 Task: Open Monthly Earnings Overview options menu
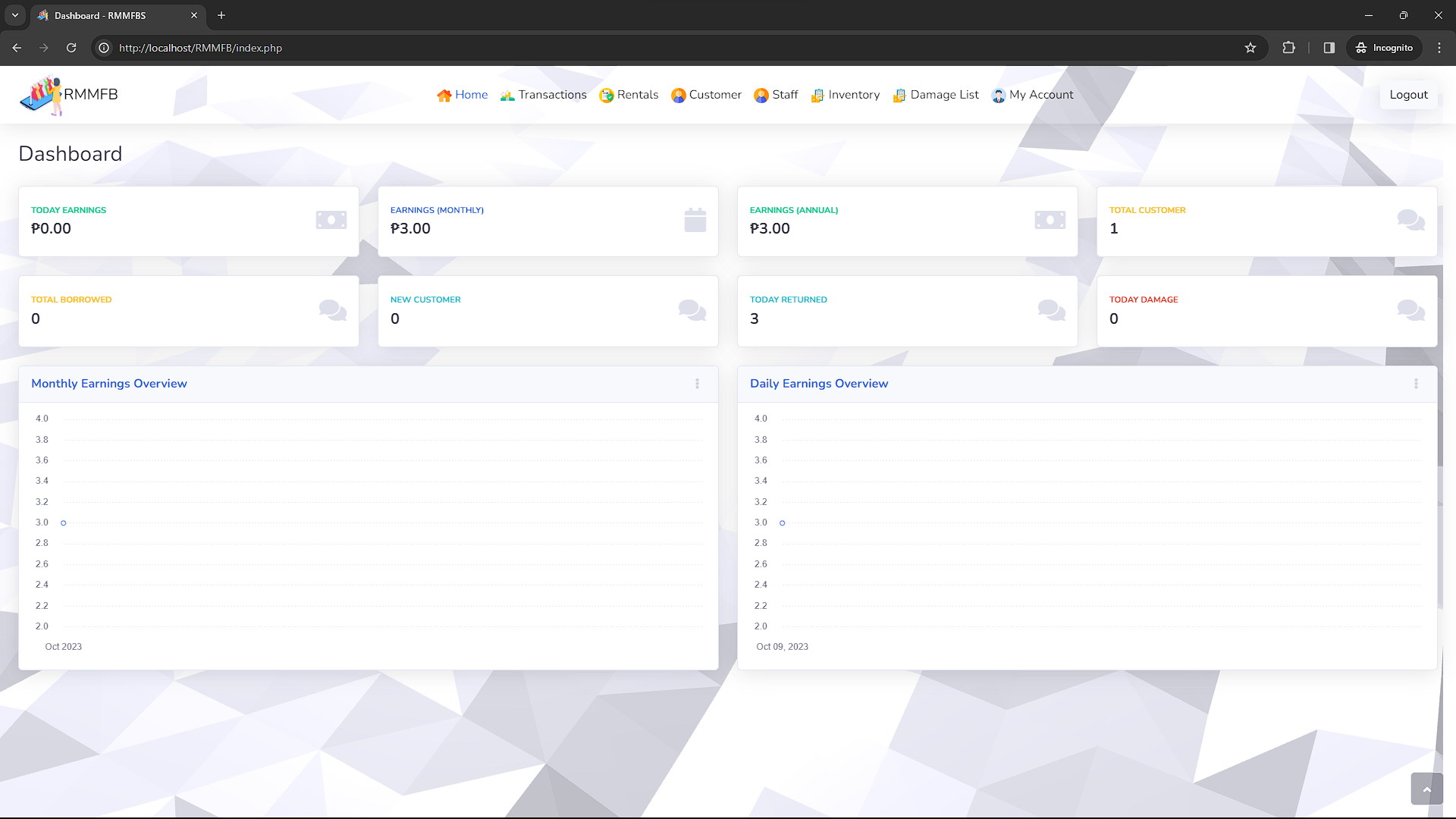[697, 384]
